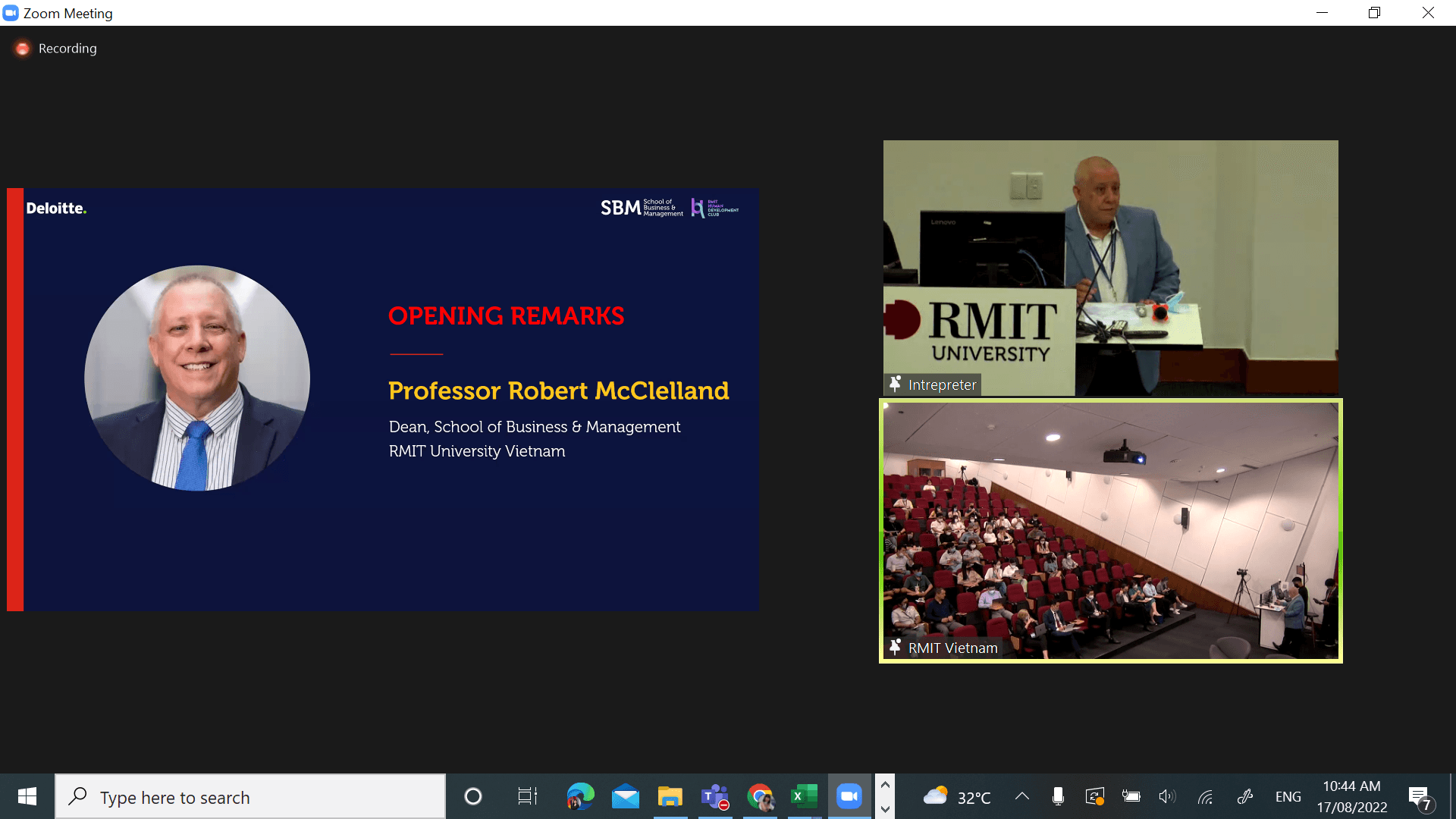Viewport: 1456px width, 819px height.
Task: Click the ENG input language indicator
Action: [1288, 797]
